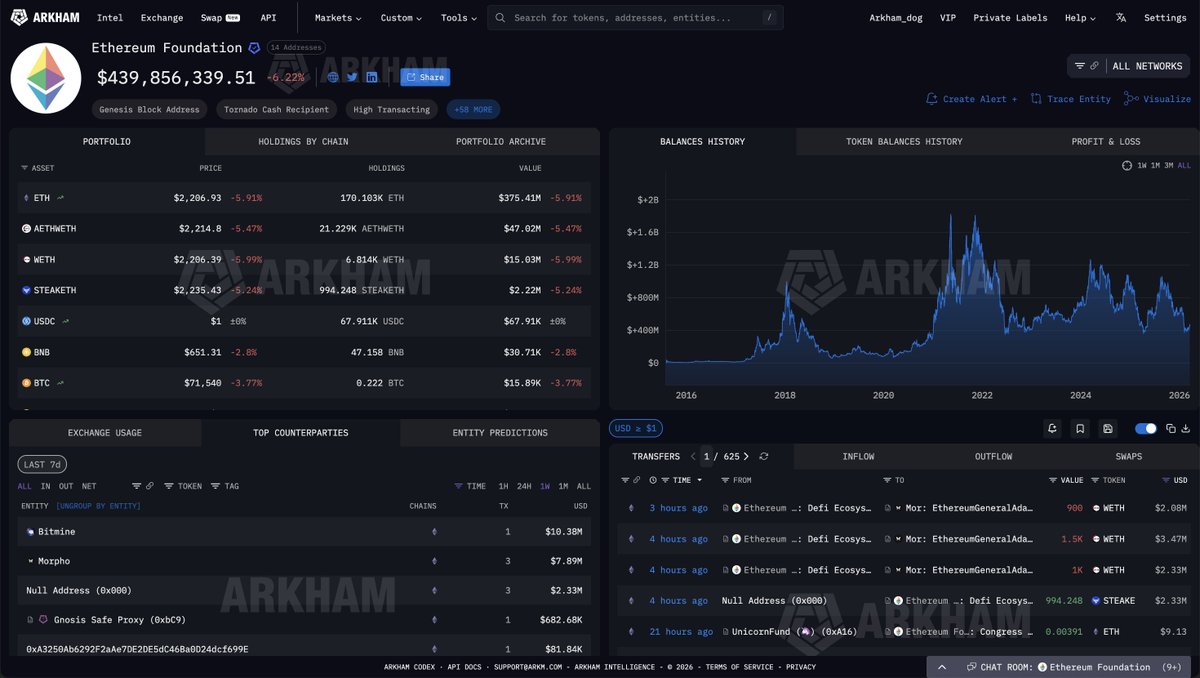The height and width of the screenshot is (678, 1200).
Task: Flip the blue toggle switch above the transfers table
Action: point(1144,428)
